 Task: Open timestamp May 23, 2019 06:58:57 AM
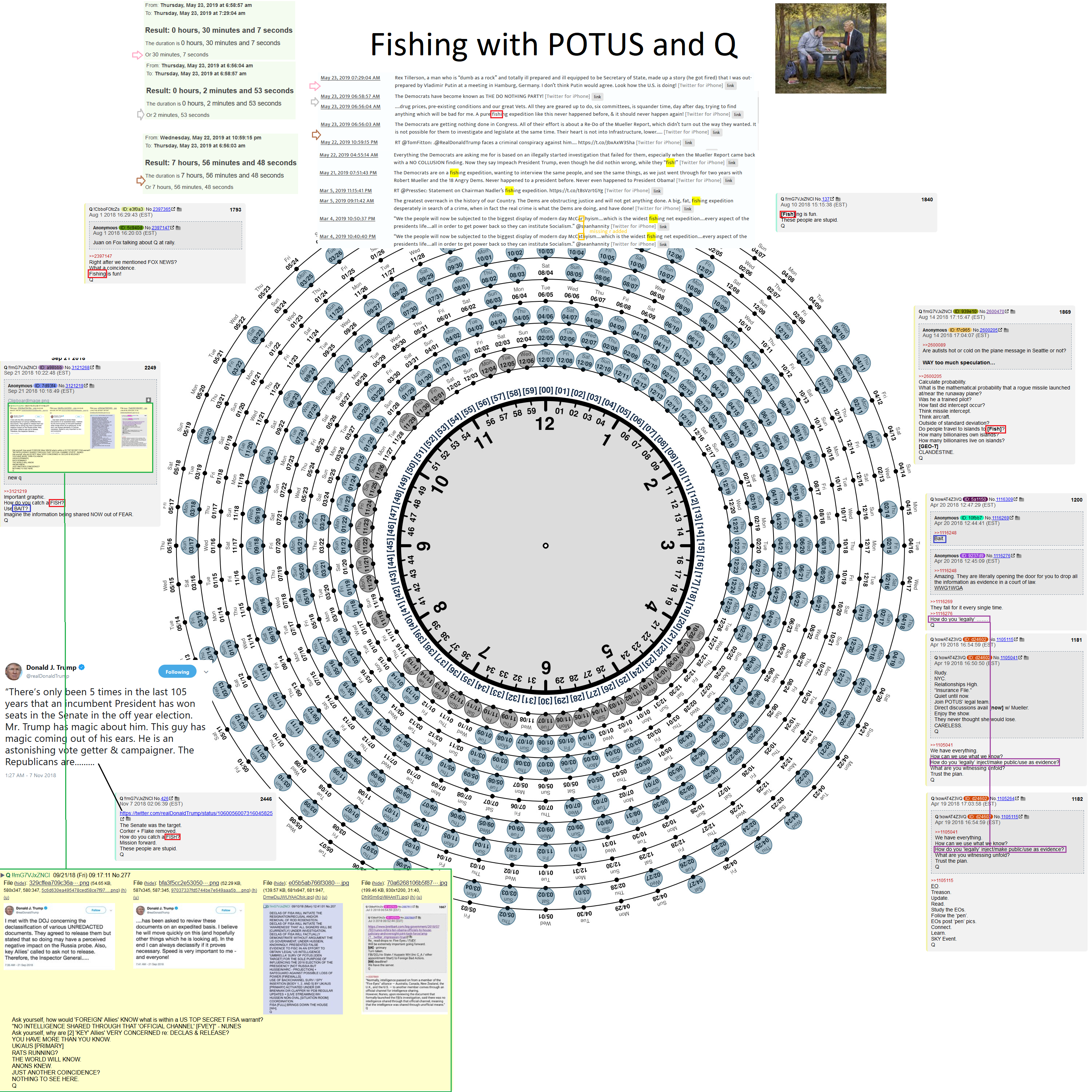click(x=350, y=96)
